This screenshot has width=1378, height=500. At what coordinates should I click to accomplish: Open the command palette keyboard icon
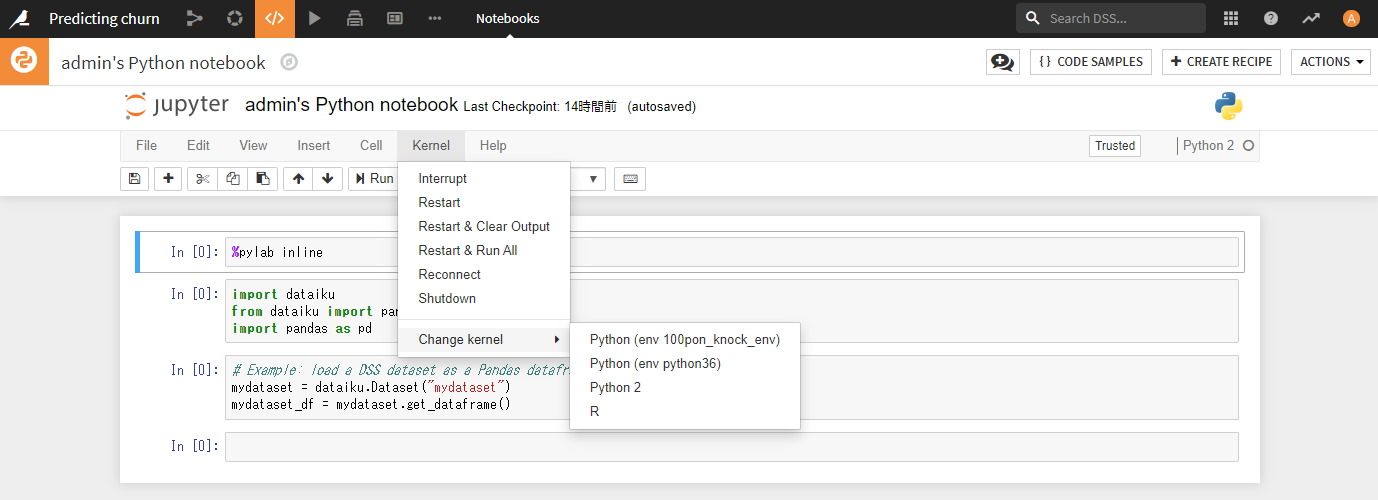coord(630,178)
